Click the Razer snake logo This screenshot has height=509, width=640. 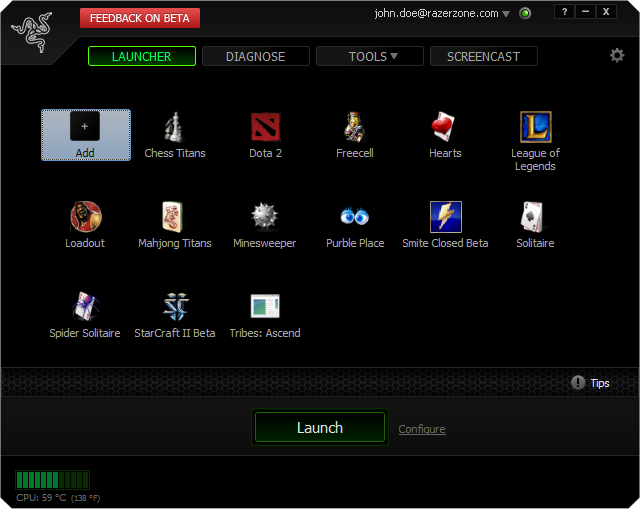pyautogui.click(x=32, y=32)
